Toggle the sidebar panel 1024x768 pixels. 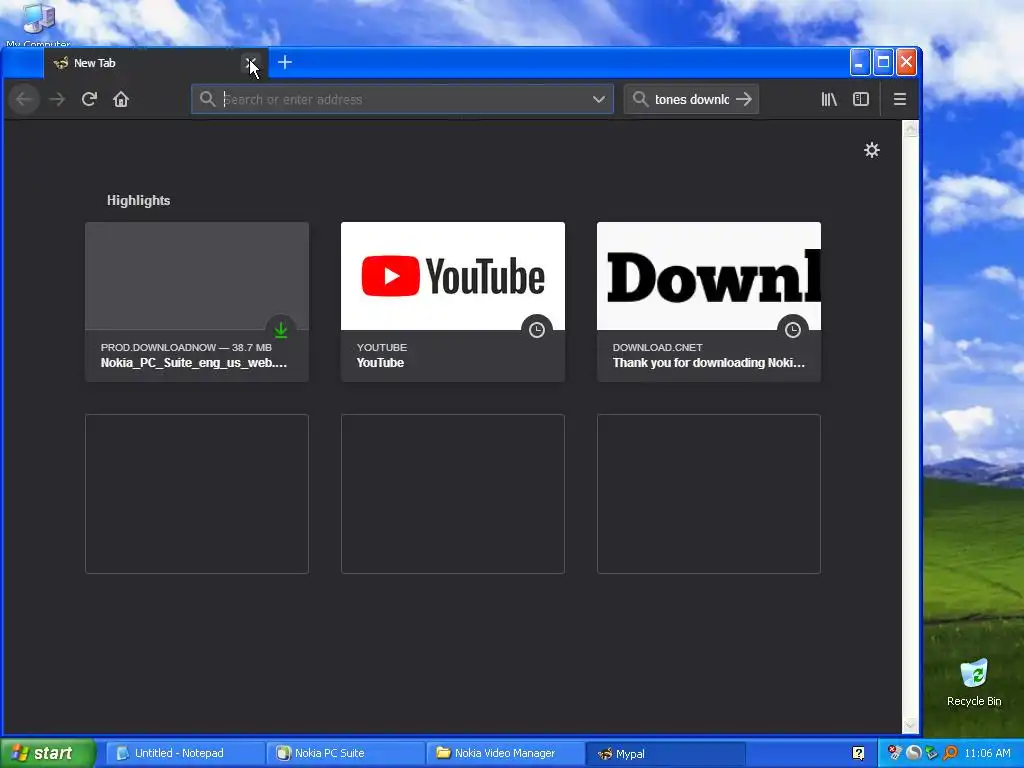point(861,99)
